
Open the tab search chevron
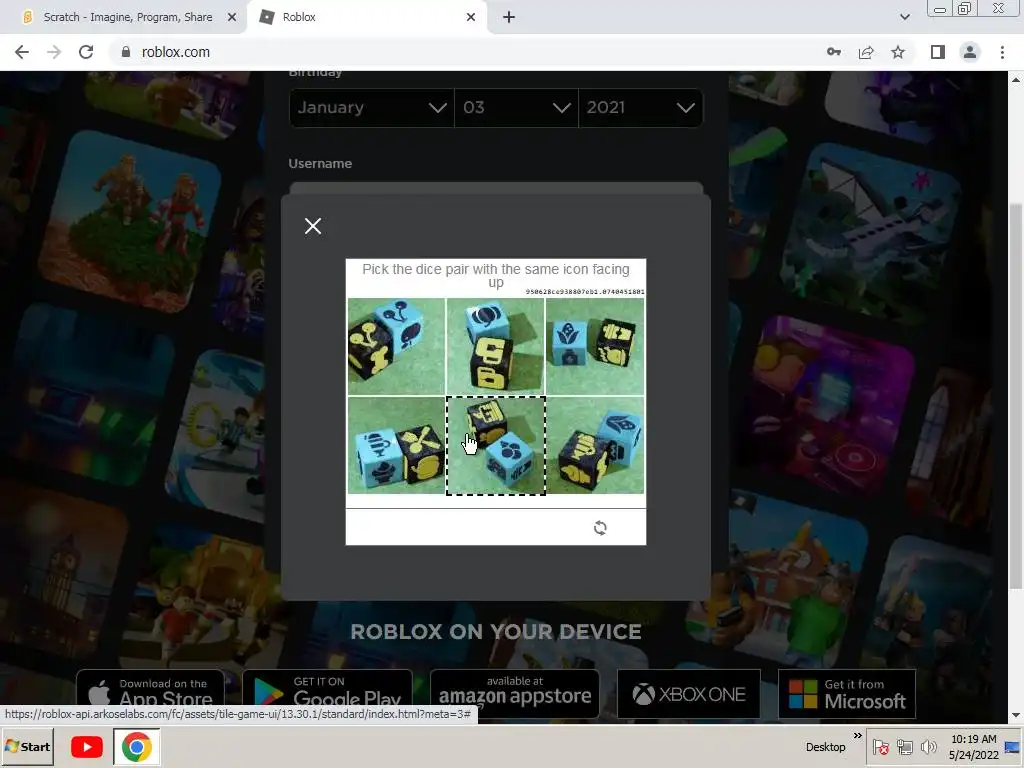pos(904,17)
